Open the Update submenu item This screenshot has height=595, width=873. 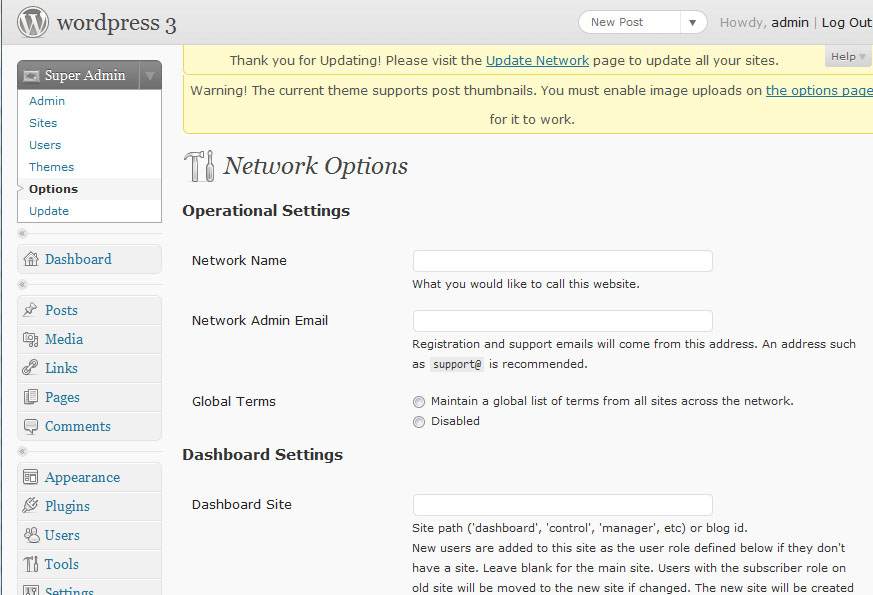pyautogui.click(x=49, y=211)
